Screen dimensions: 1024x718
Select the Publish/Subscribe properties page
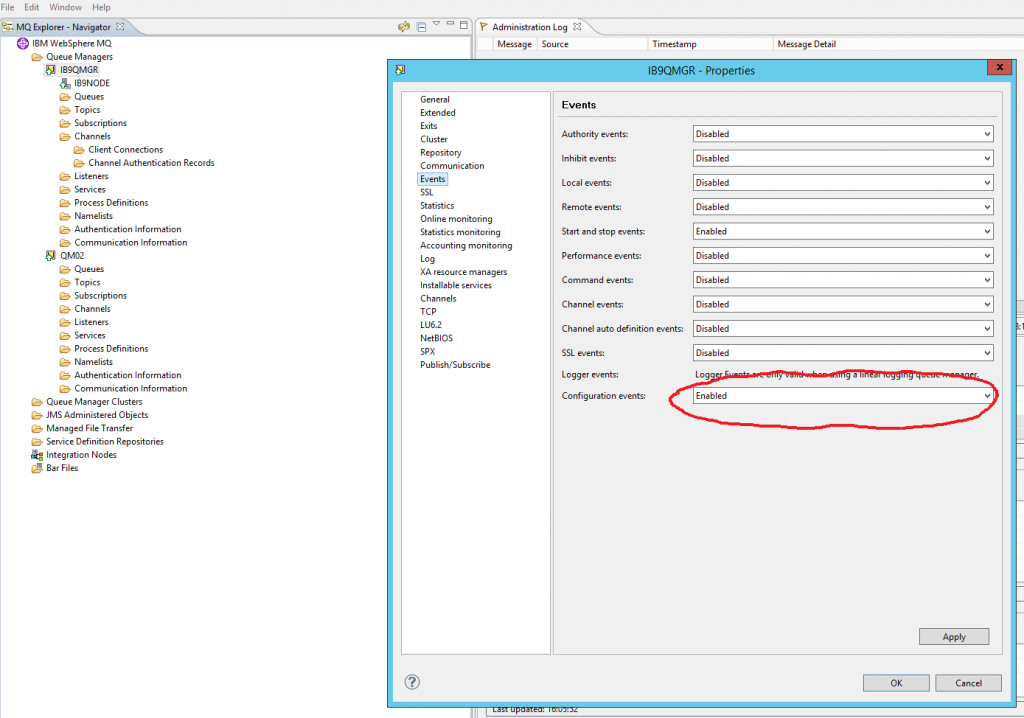click(455, 365)
